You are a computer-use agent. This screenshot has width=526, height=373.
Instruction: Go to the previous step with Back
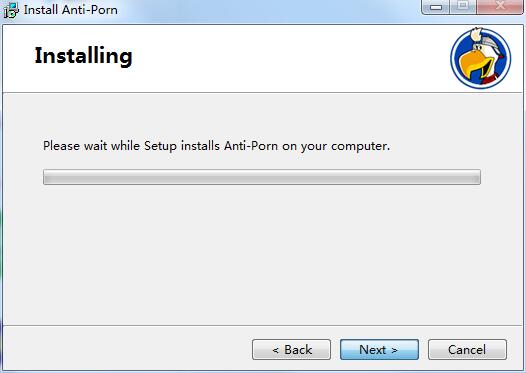point(292,350)
